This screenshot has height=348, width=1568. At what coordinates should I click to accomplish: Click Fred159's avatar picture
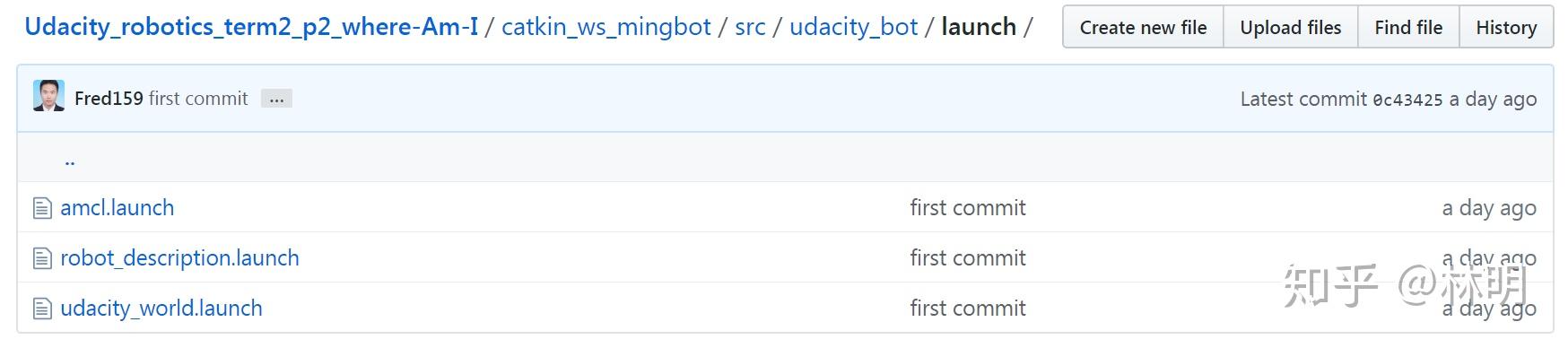[48, 96]
